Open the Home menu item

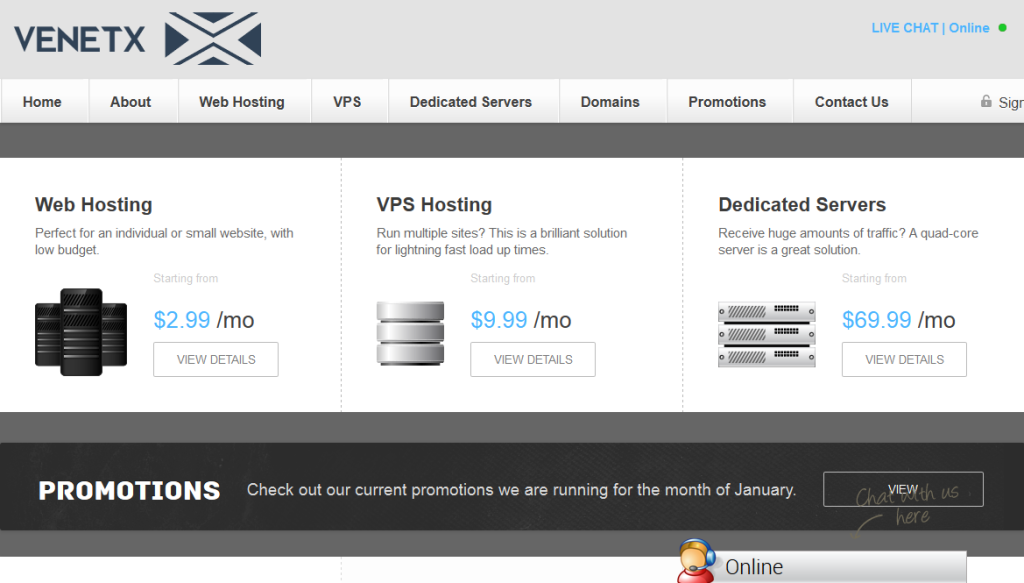coord(42,102)
